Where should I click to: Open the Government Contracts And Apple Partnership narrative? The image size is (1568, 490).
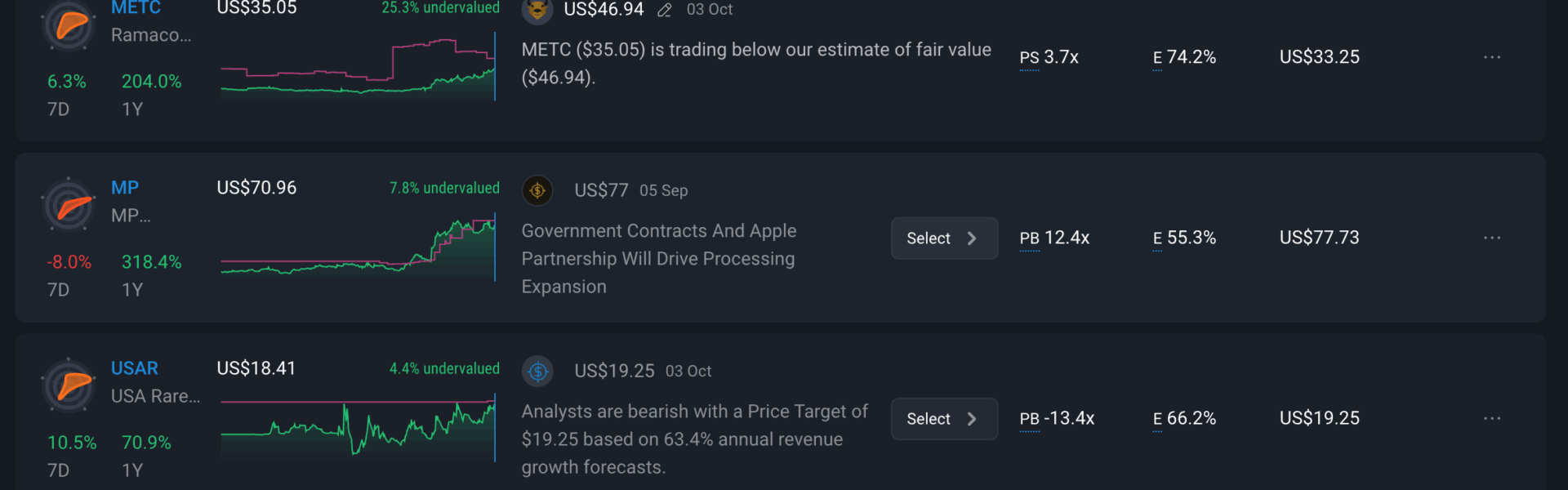[x=658, y=258]
